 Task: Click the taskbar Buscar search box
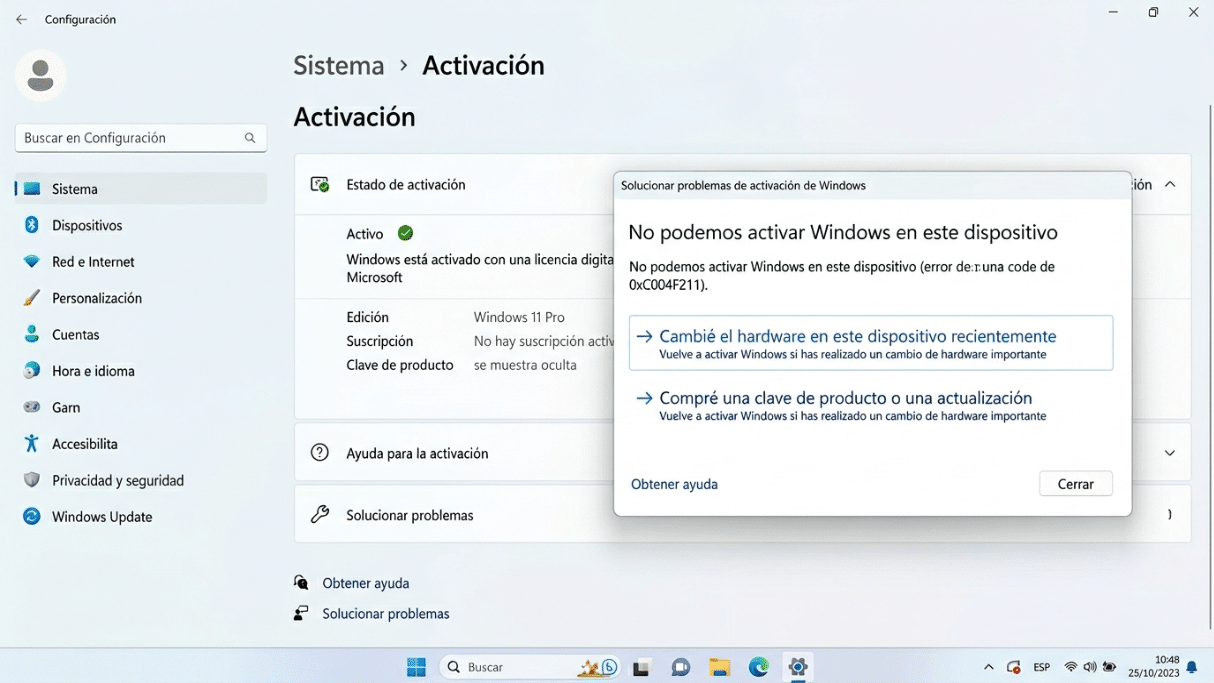pos(530,667)
